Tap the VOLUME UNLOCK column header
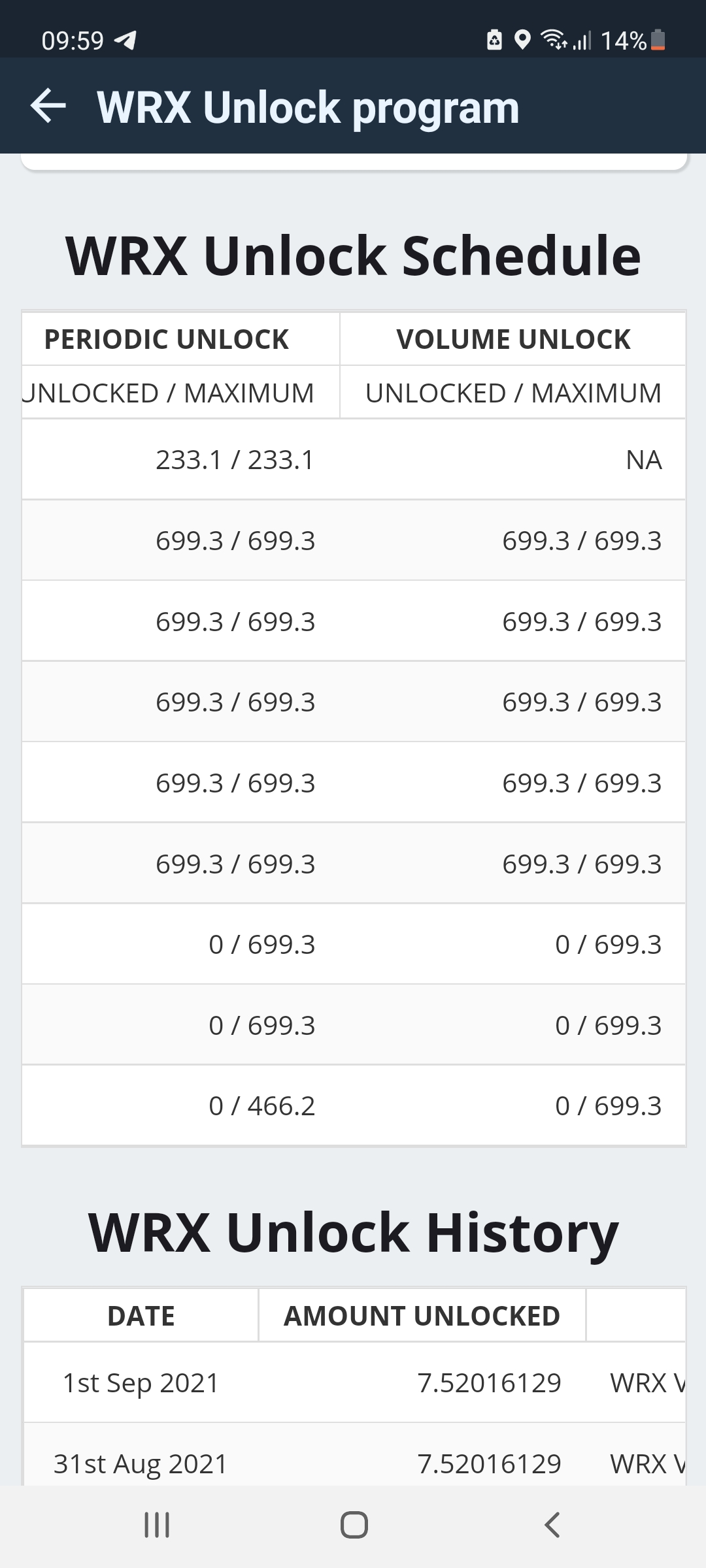The width and height of the screenshot is (706, 1568). coord(513,339)
